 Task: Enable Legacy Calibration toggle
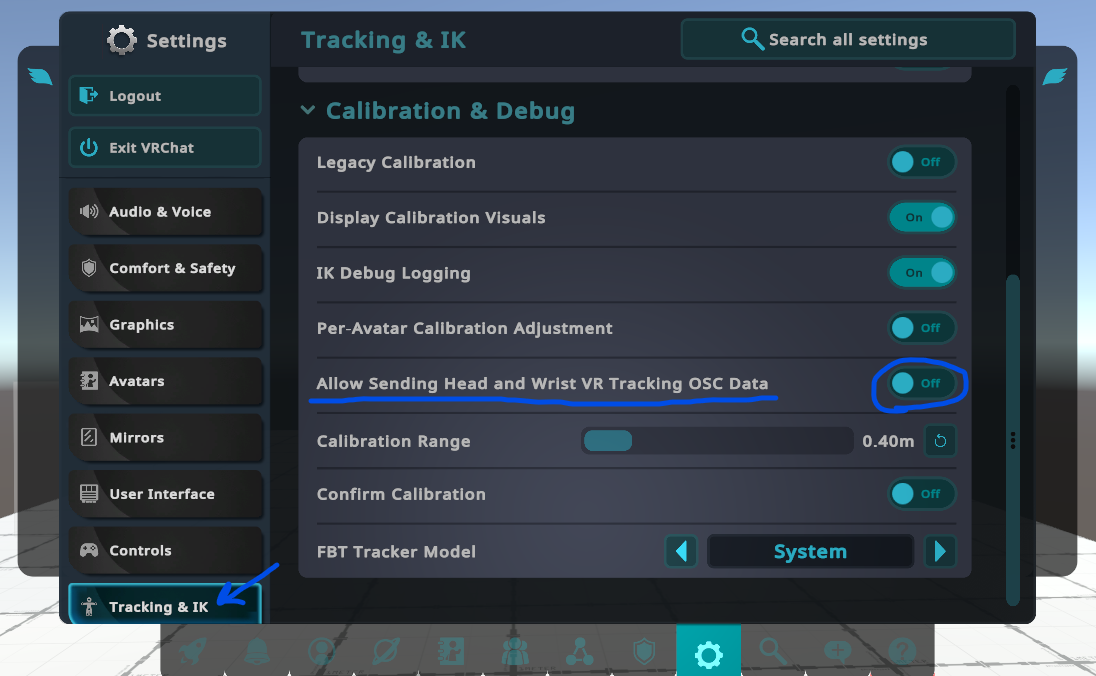click(x=921, y=162)
